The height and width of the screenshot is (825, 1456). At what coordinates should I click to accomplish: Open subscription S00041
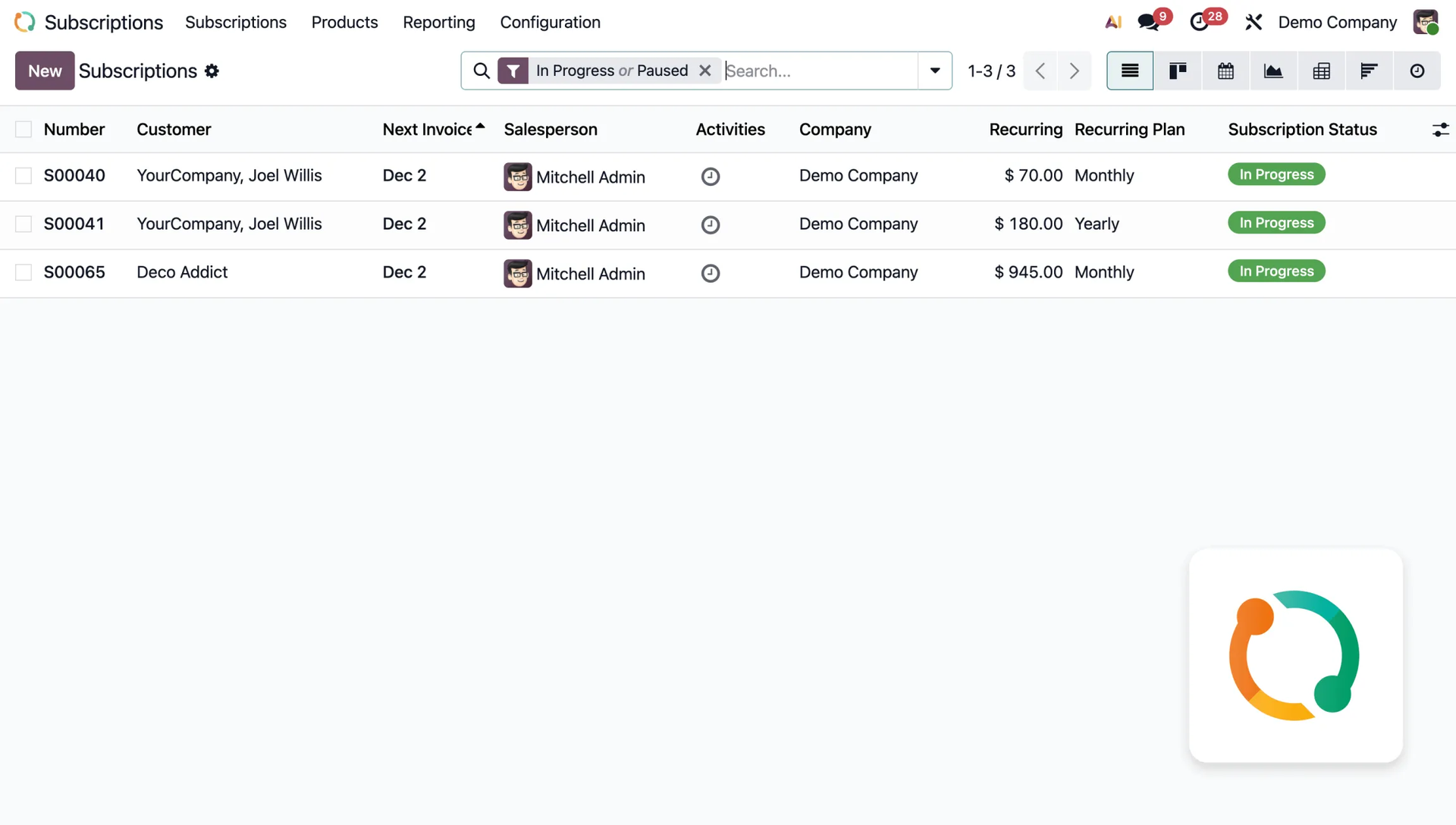click(x=74, y=224)
